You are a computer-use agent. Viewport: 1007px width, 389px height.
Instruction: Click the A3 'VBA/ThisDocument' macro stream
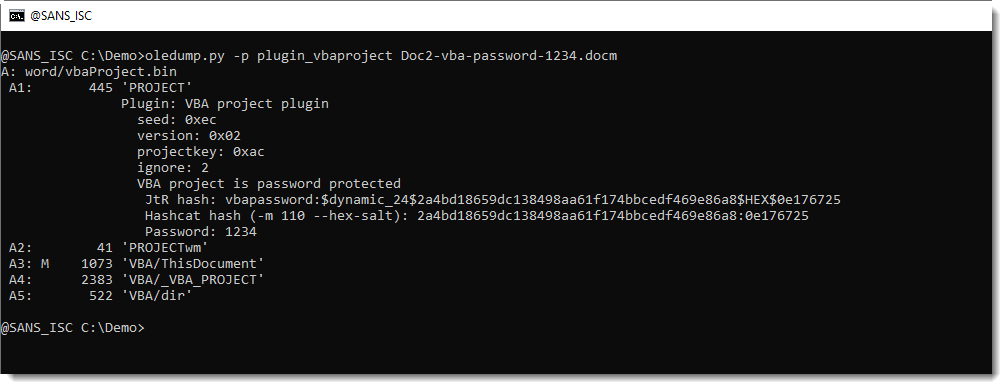coord(137,264)
